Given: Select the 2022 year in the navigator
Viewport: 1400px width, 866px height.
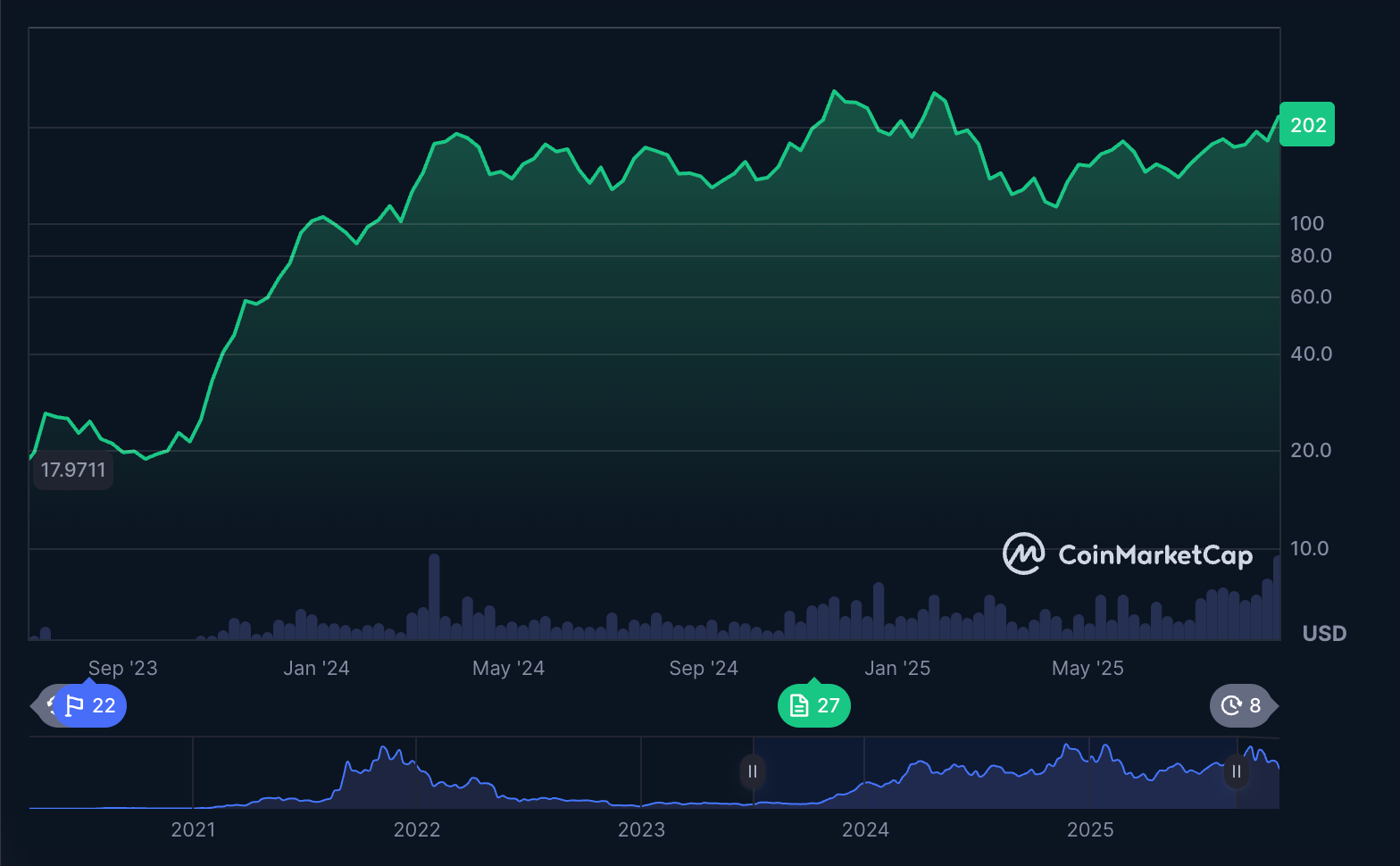Looking at the screenshot, I should [417, 829].
